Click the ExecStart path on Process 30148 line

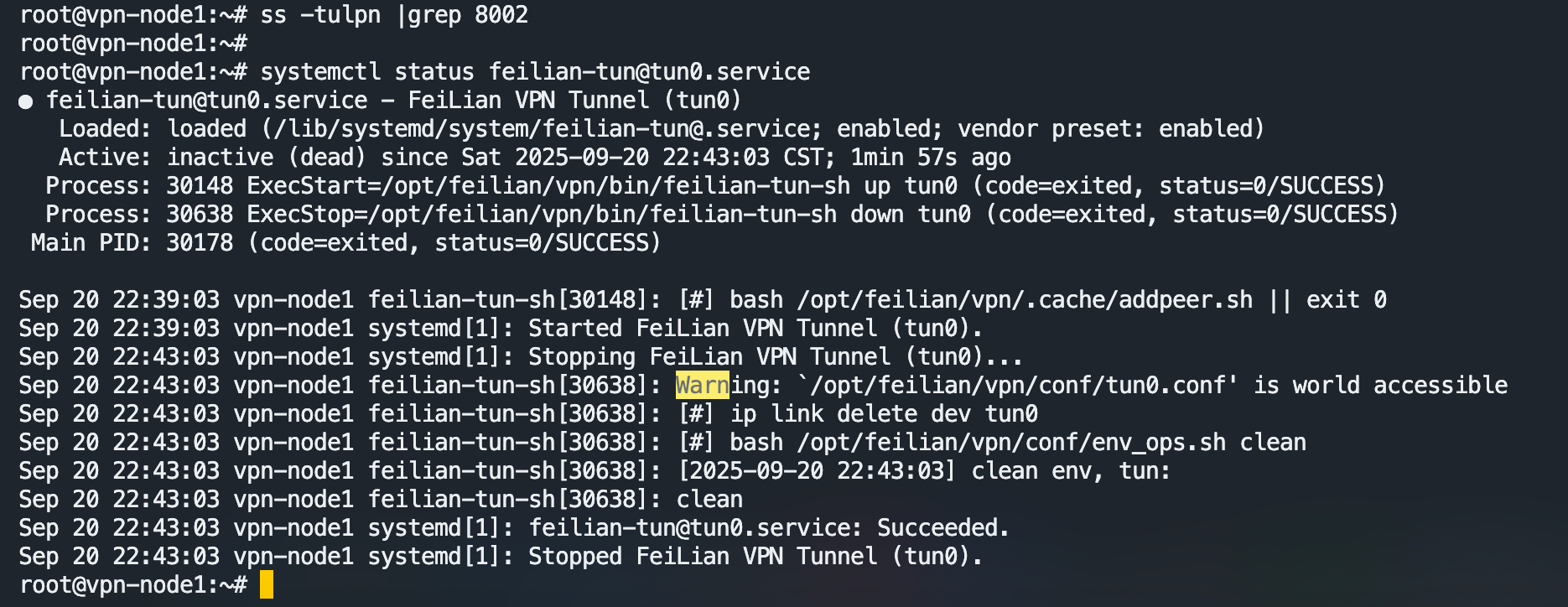615,185
